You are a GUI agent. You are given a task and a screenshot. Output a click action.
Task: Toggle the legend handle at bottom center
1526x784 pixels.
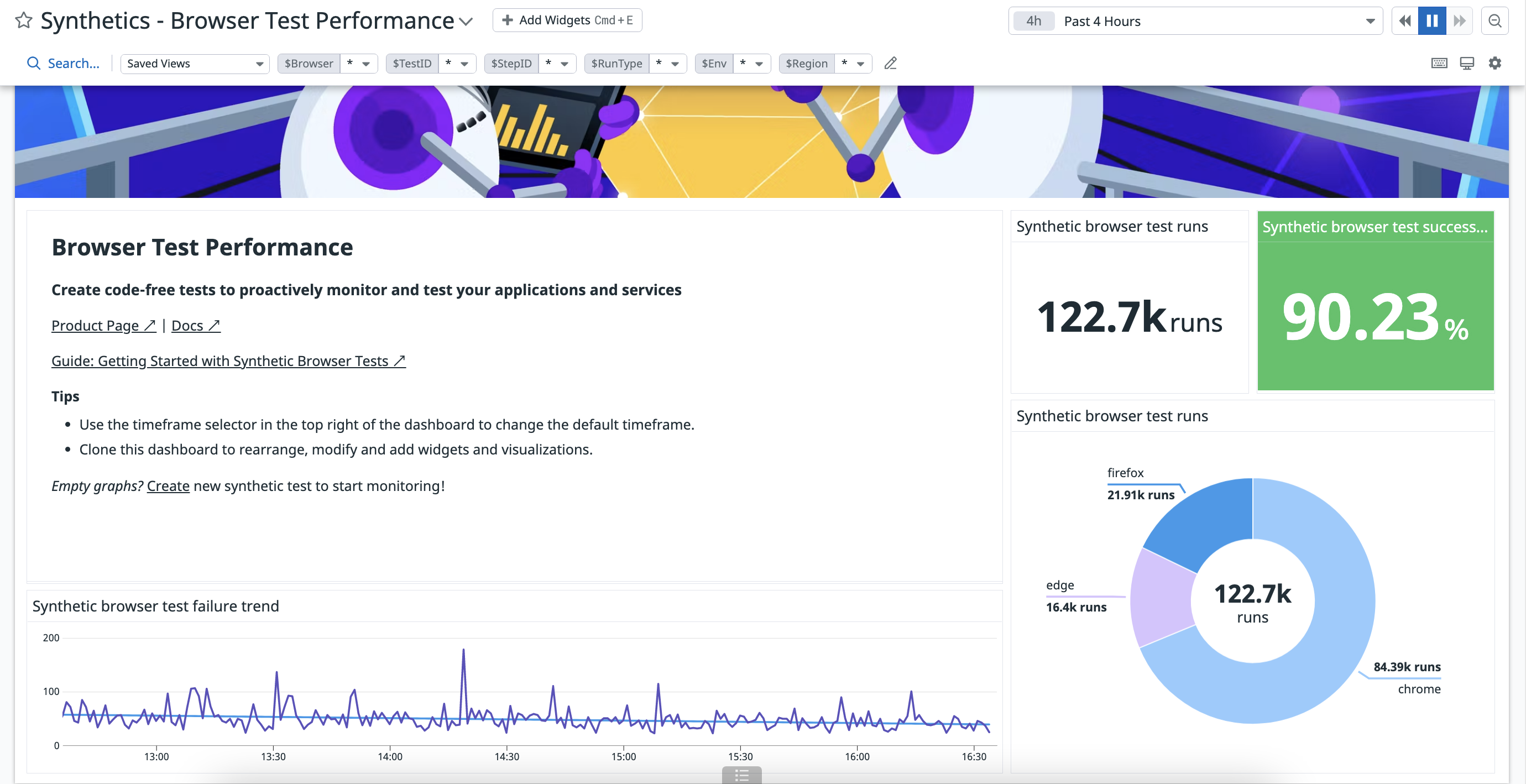point(741,775)
